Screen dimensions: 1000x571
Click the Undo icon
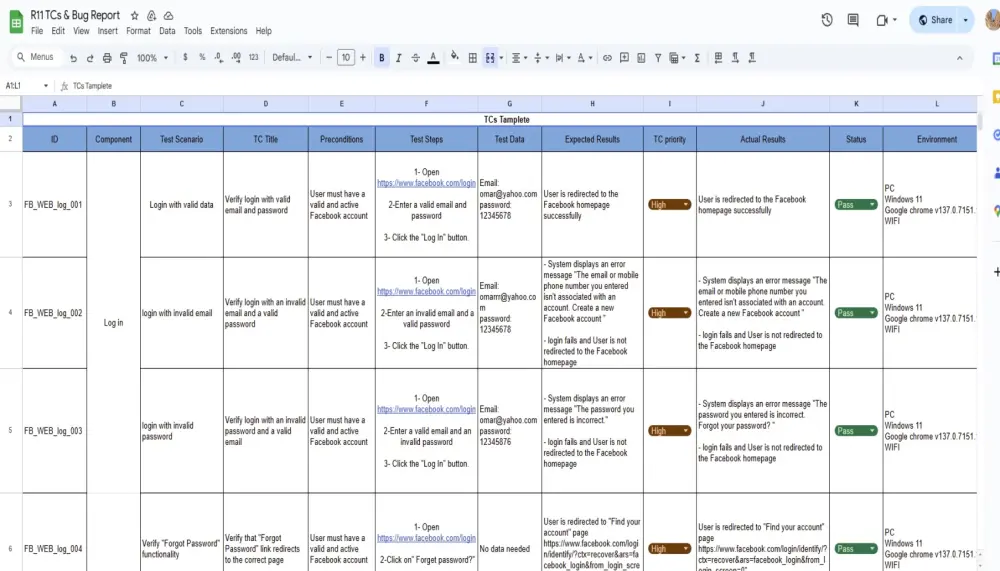tap(73, 58)
